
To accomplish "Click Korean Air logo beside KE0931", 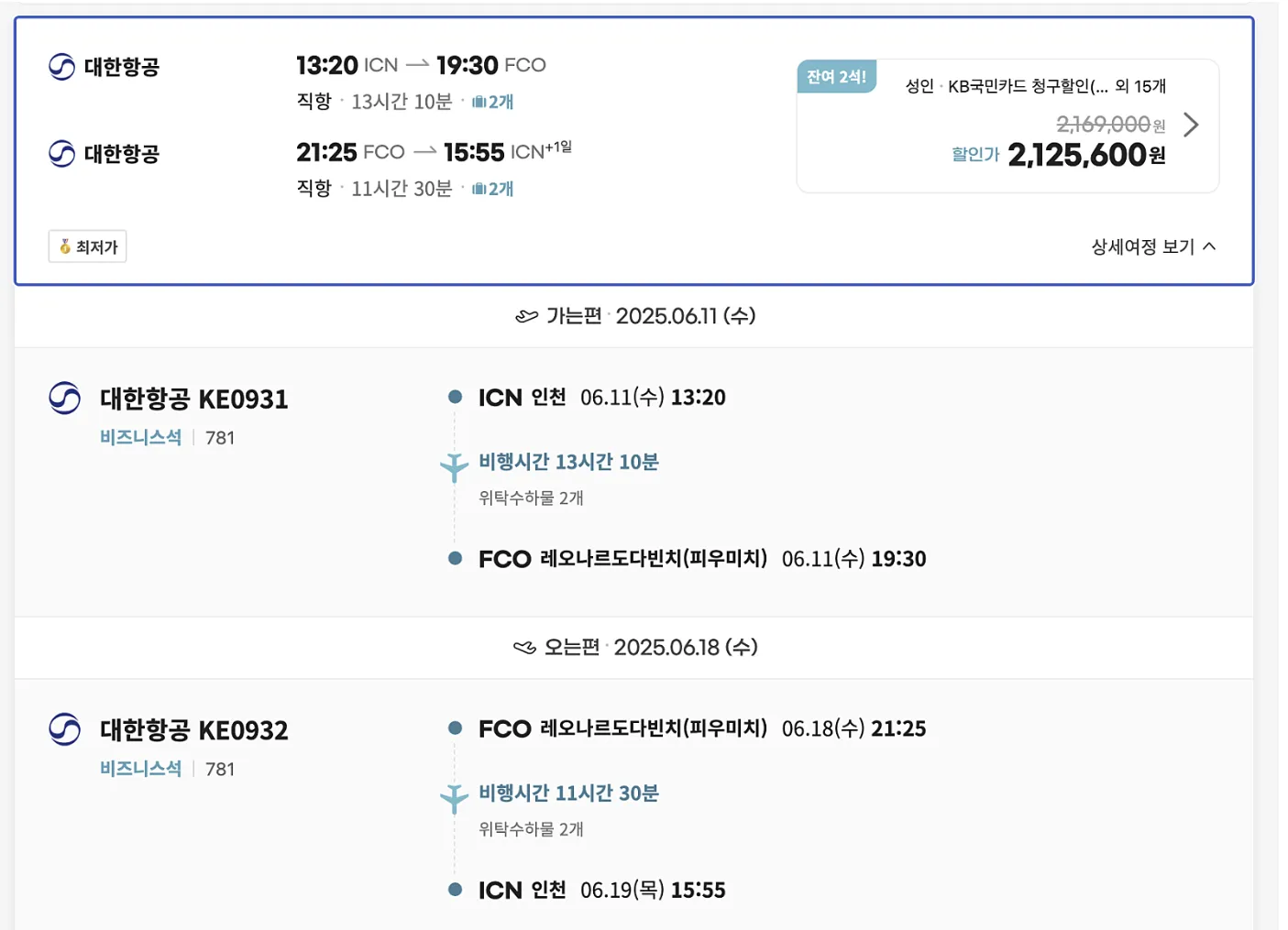I will click(64, 399).
